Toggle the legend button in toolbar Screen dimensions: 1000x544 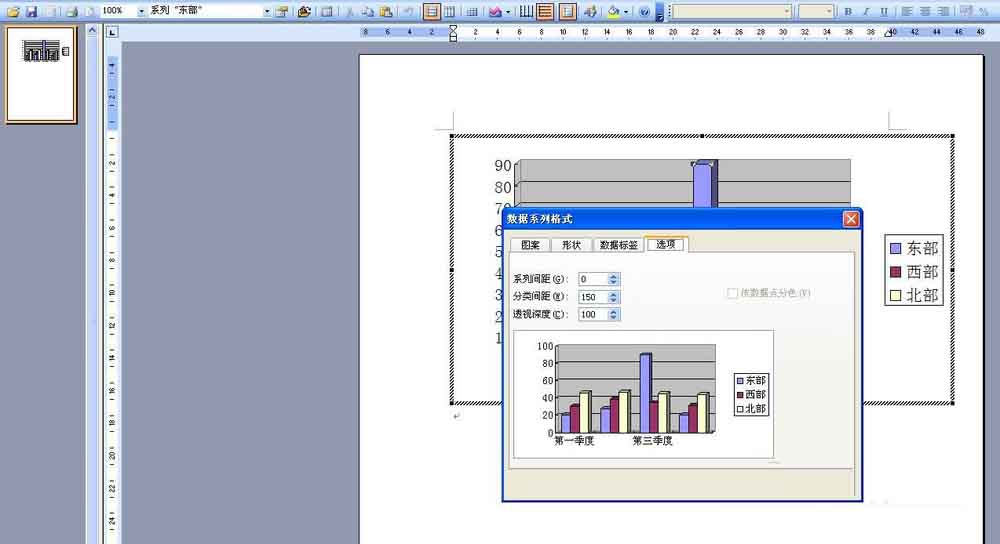point(567,11)
